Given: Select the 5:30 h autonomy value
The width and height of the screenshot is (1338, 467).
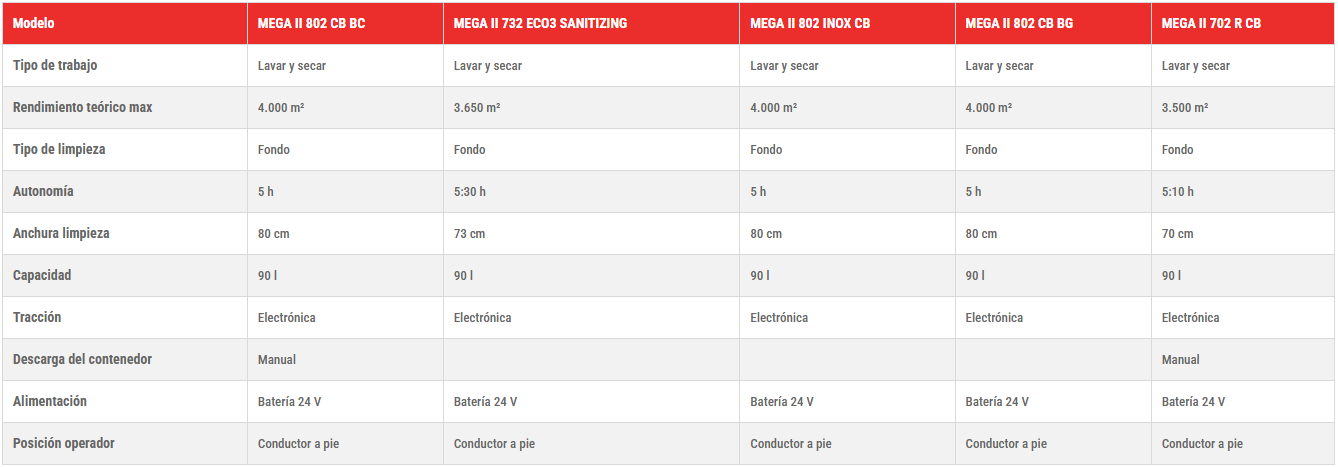Looking at the screenshot, I should [x=470, y=191].
